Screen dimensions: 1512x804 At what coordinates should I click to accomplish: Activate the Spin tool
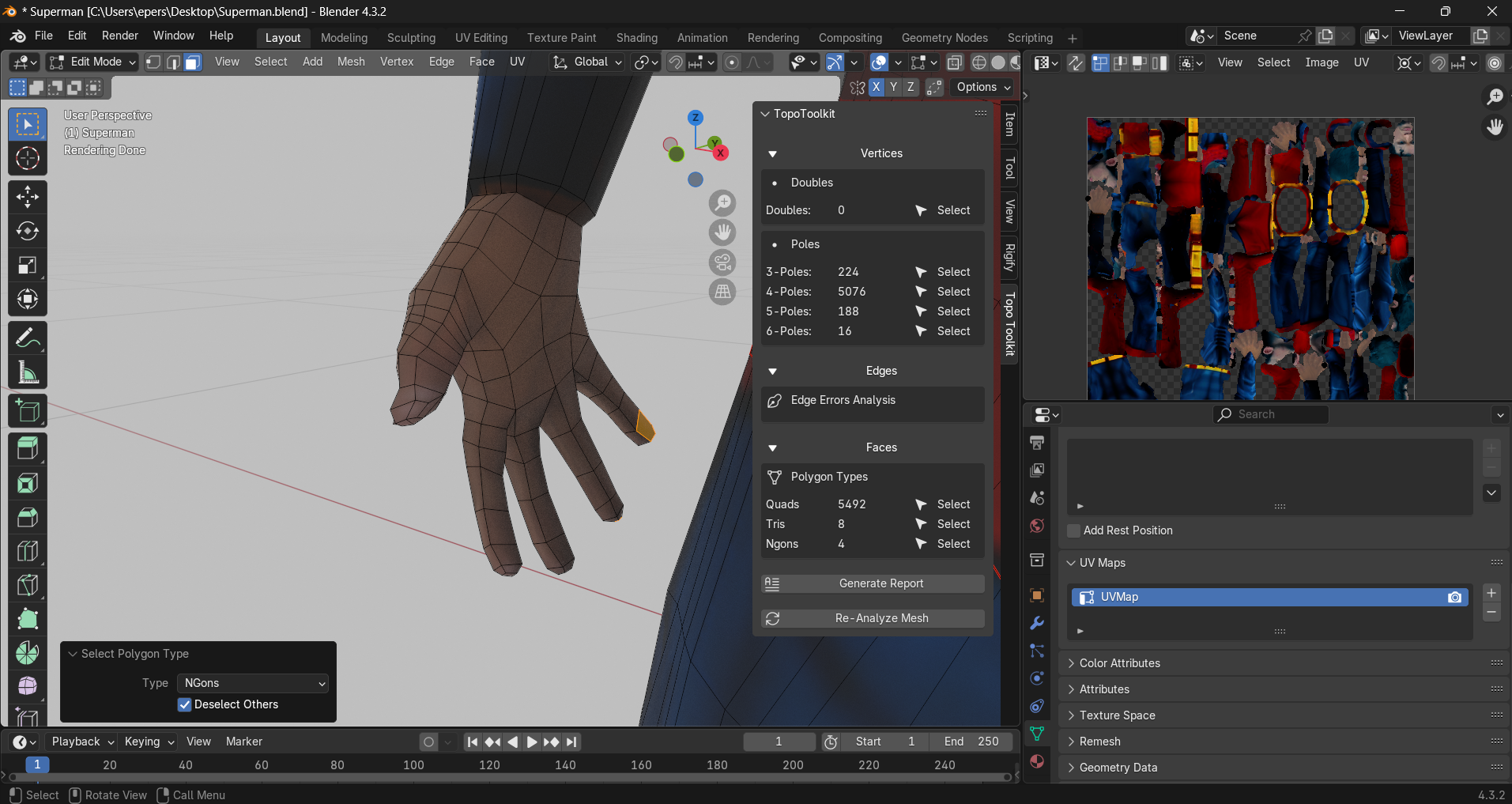(x=28, y=653)
